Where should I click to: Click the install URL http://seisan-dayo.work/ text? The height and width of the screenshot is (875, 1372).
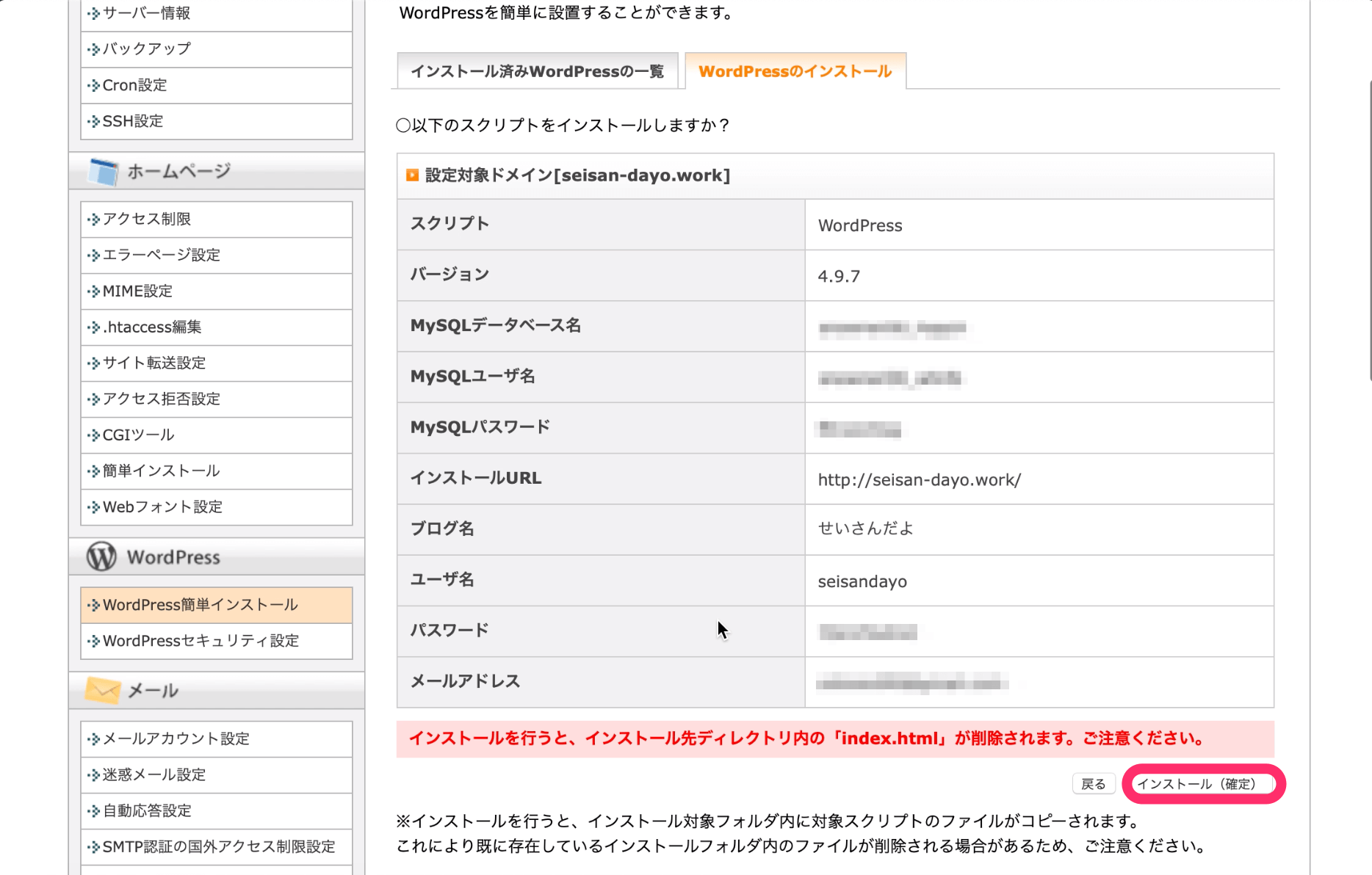point(919,480)
